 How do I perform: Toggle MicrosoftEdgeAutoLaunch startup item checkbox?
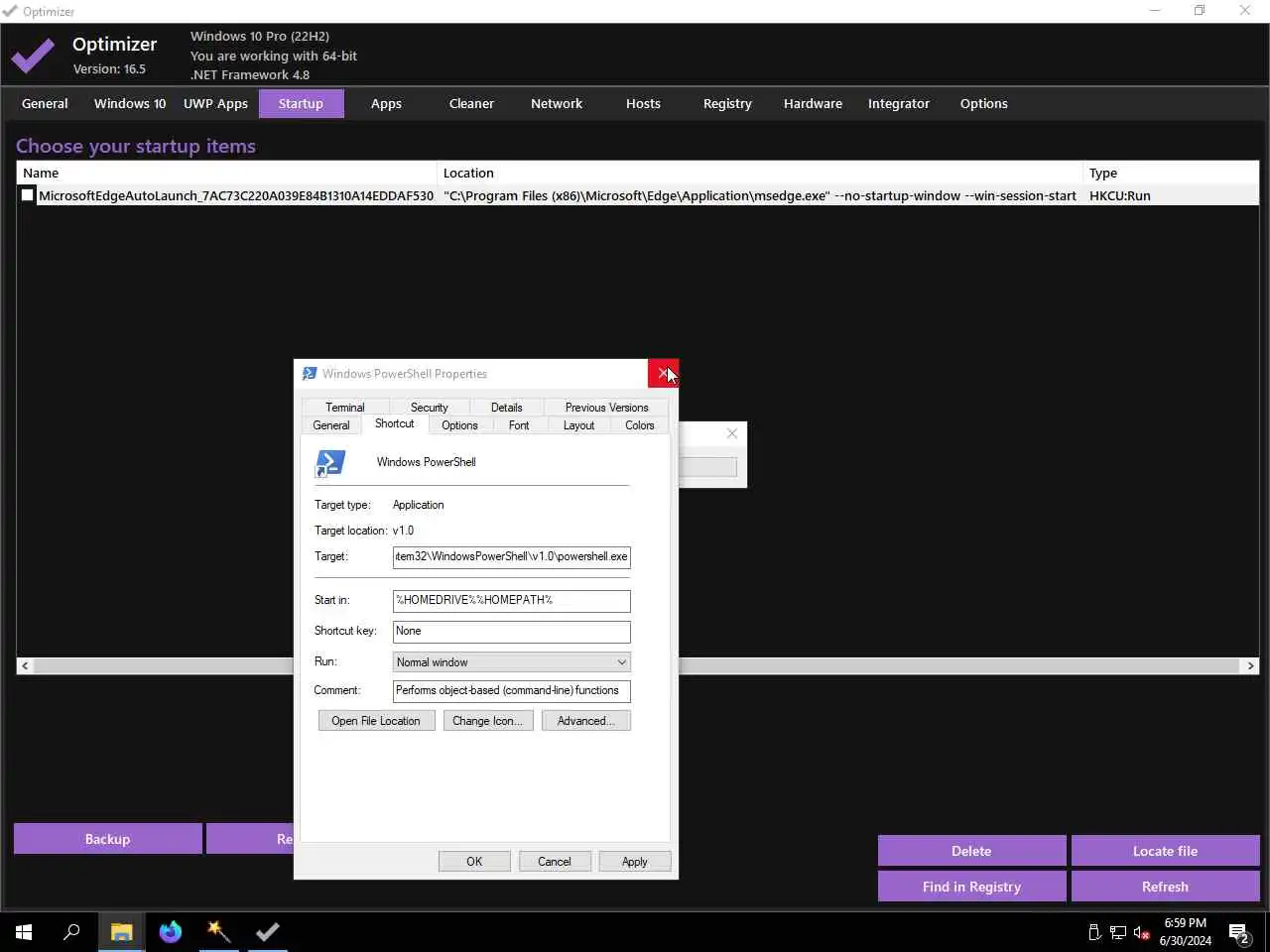28,195
